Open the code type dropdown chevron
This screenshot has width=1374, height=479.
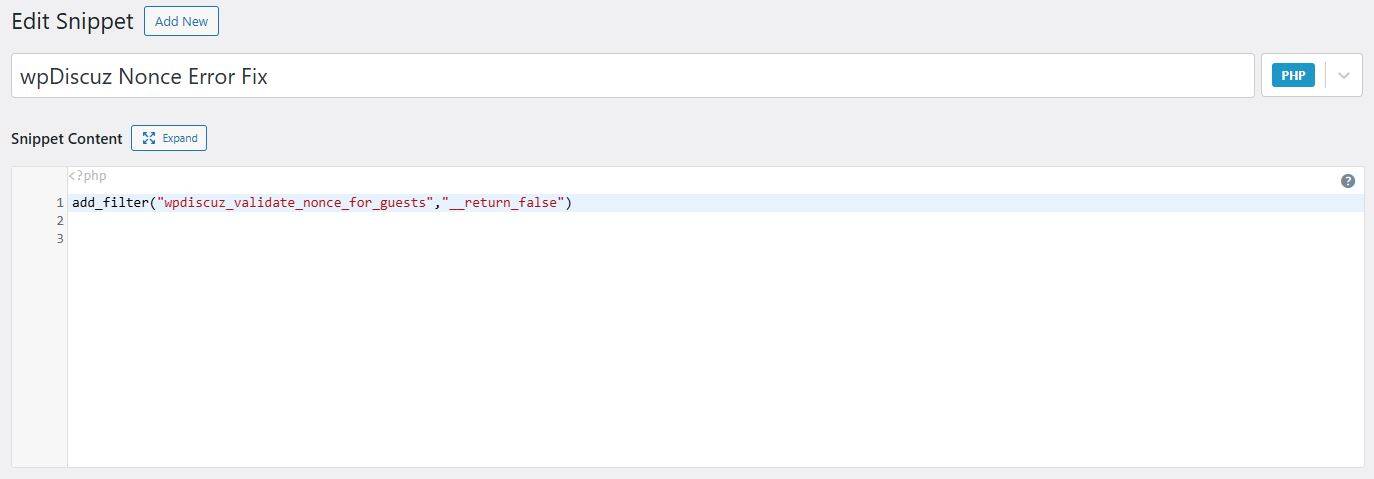click(1344, 76)
